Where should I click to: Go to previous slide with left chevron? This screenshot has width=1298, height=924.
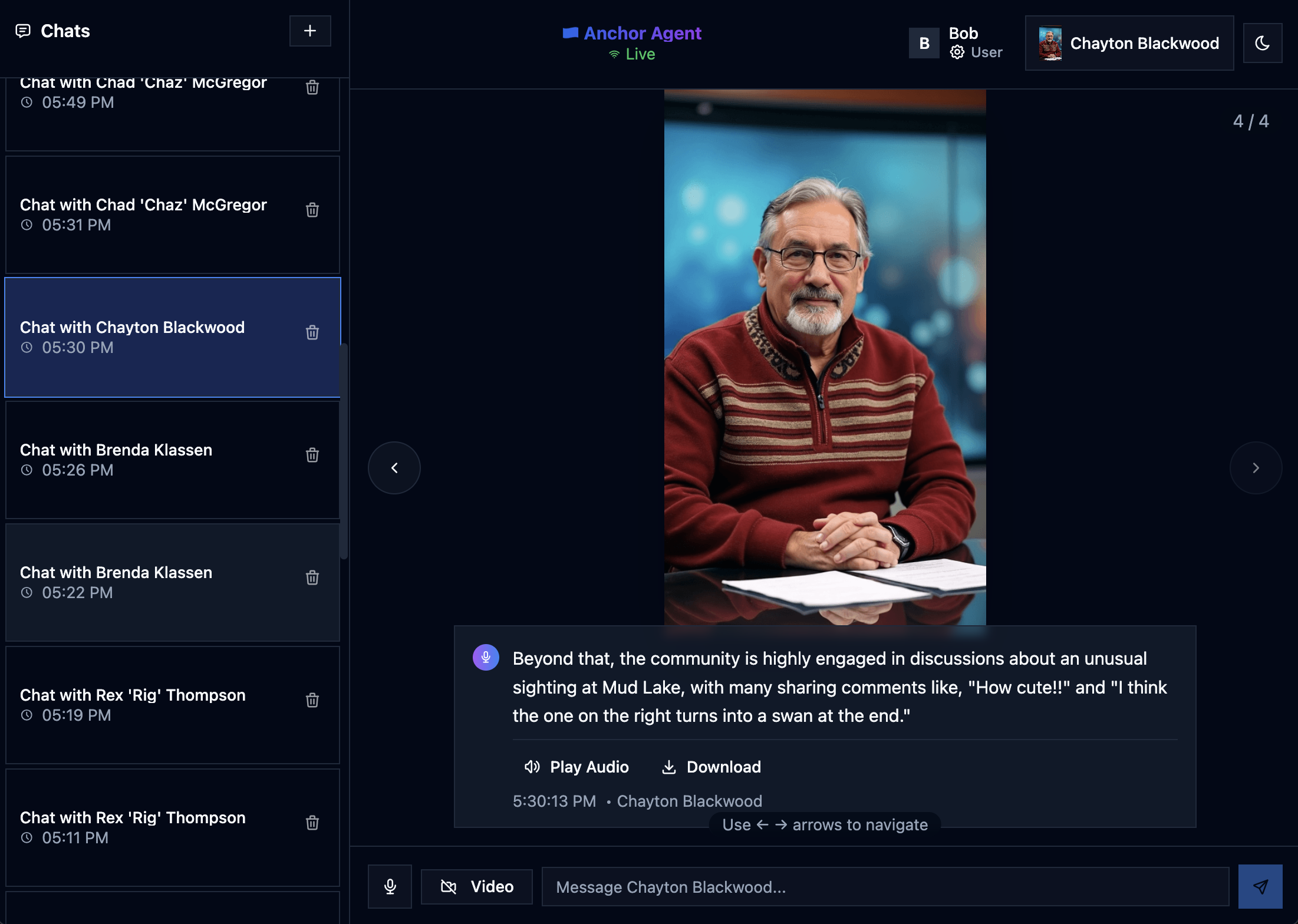394,468
